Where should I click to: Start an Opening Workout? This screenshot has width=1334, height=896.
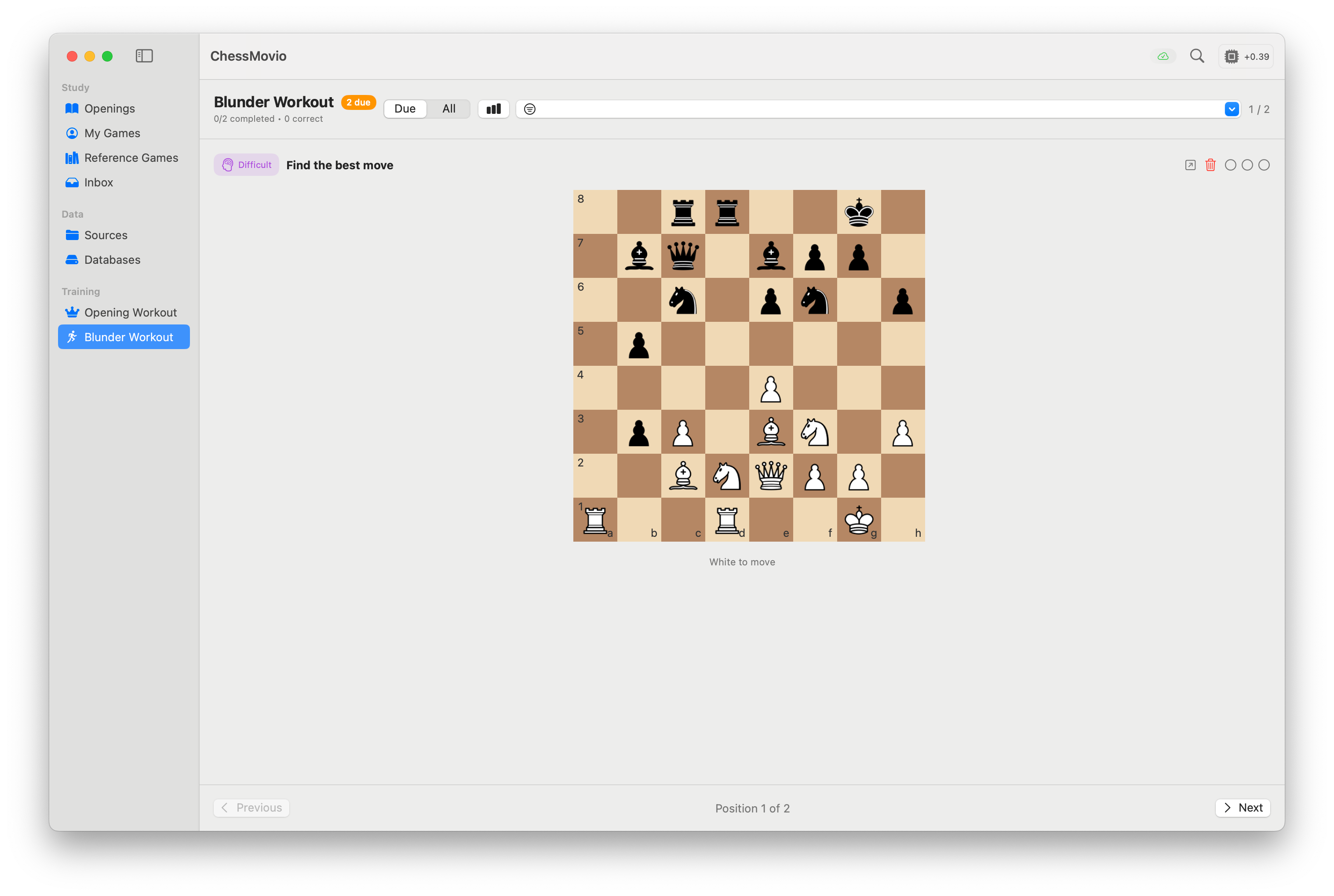(130, 312)
